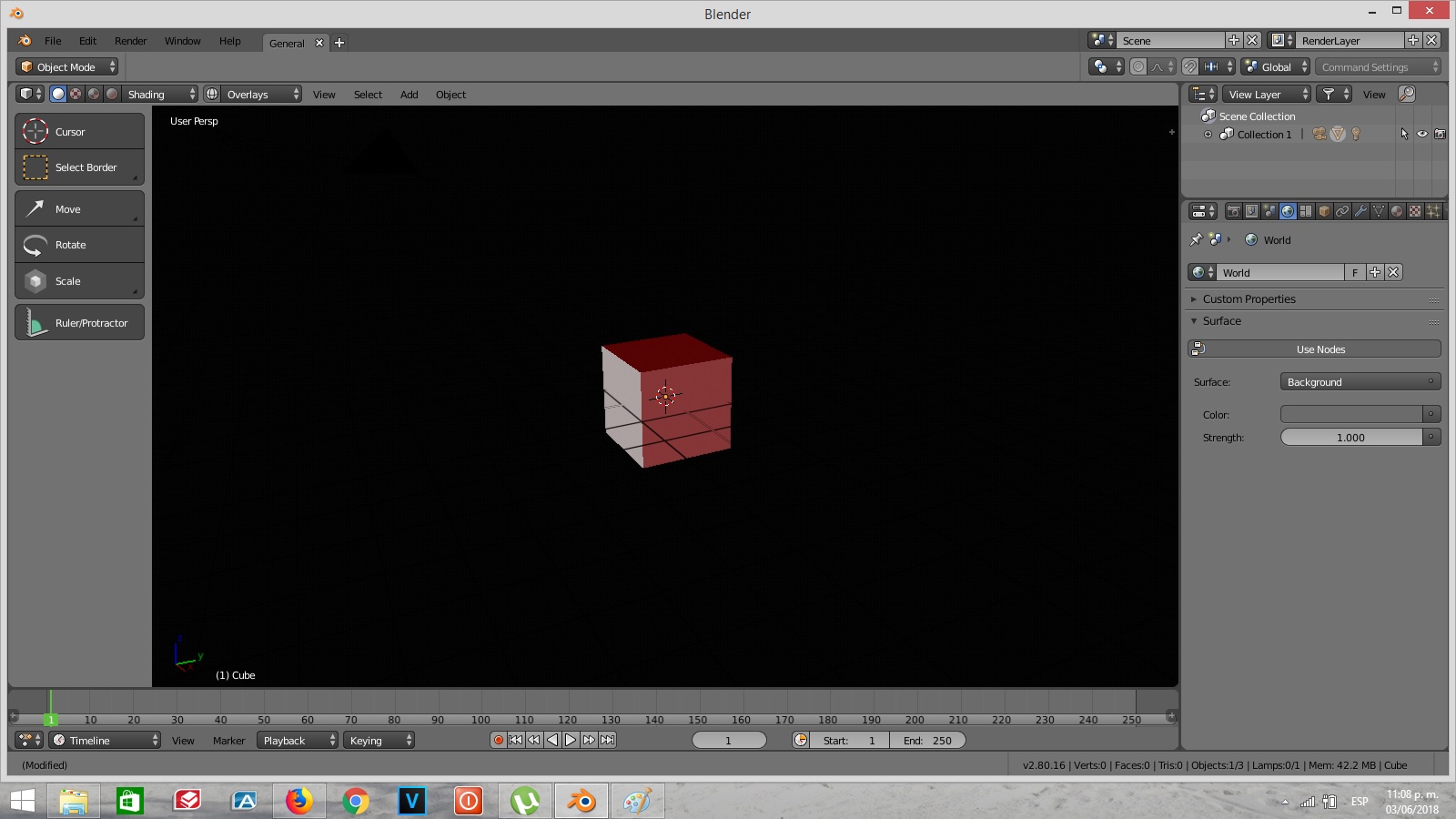Click the Use Nodes button
Image resolution: width=1456 pixels, height=819 pixels.
click(1315, 349)
